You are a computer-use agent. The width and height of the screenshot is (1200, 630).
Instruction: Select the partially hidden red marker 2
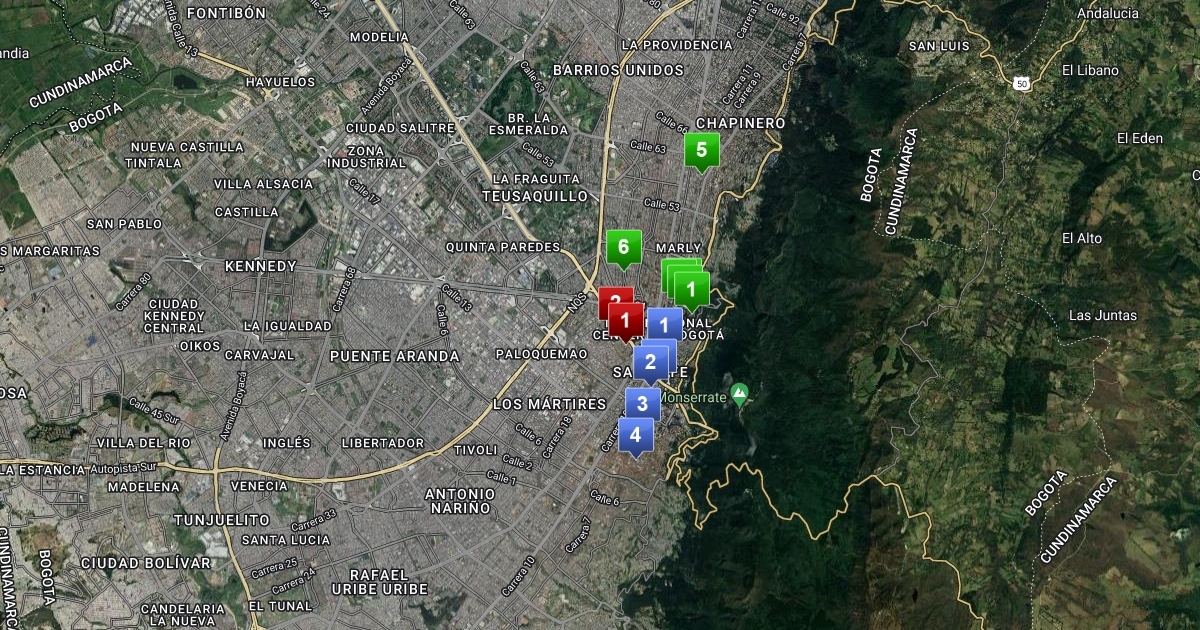pyautogui.click(x=614, y=297)
